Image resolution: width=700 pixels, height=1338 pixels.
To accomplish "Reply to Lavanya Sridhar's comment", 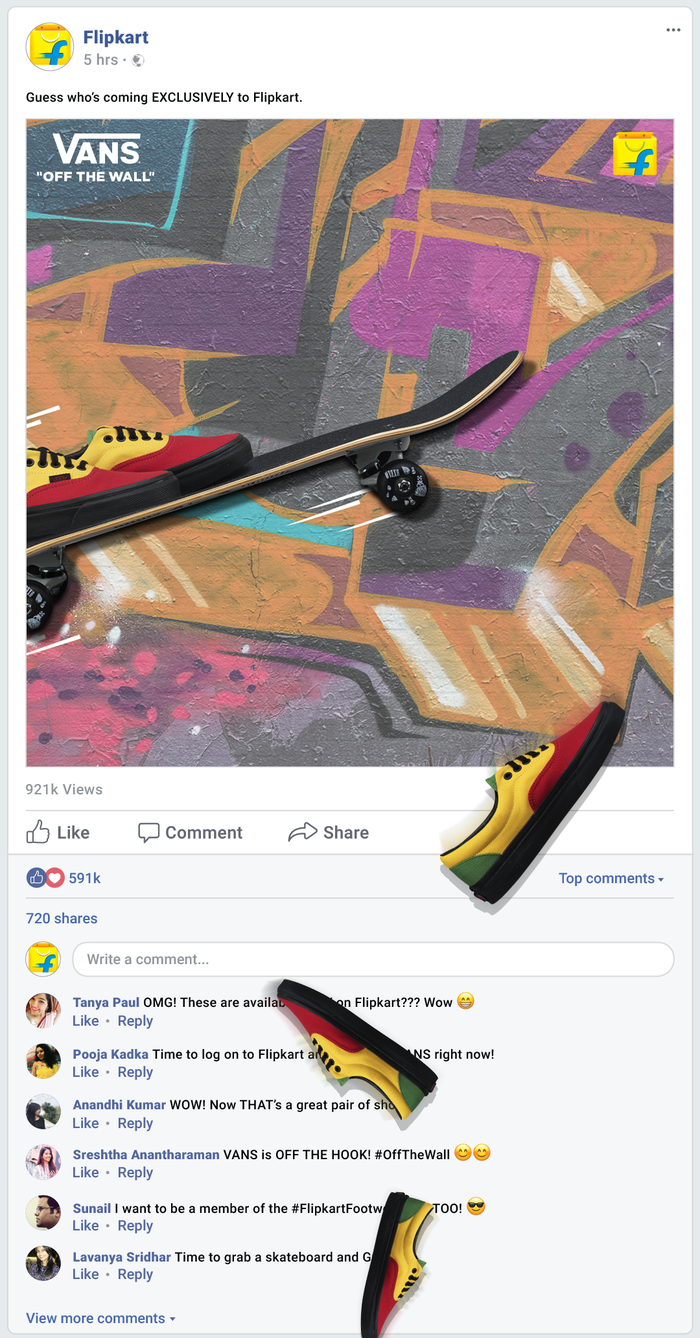I will (x=135, y=1274).
